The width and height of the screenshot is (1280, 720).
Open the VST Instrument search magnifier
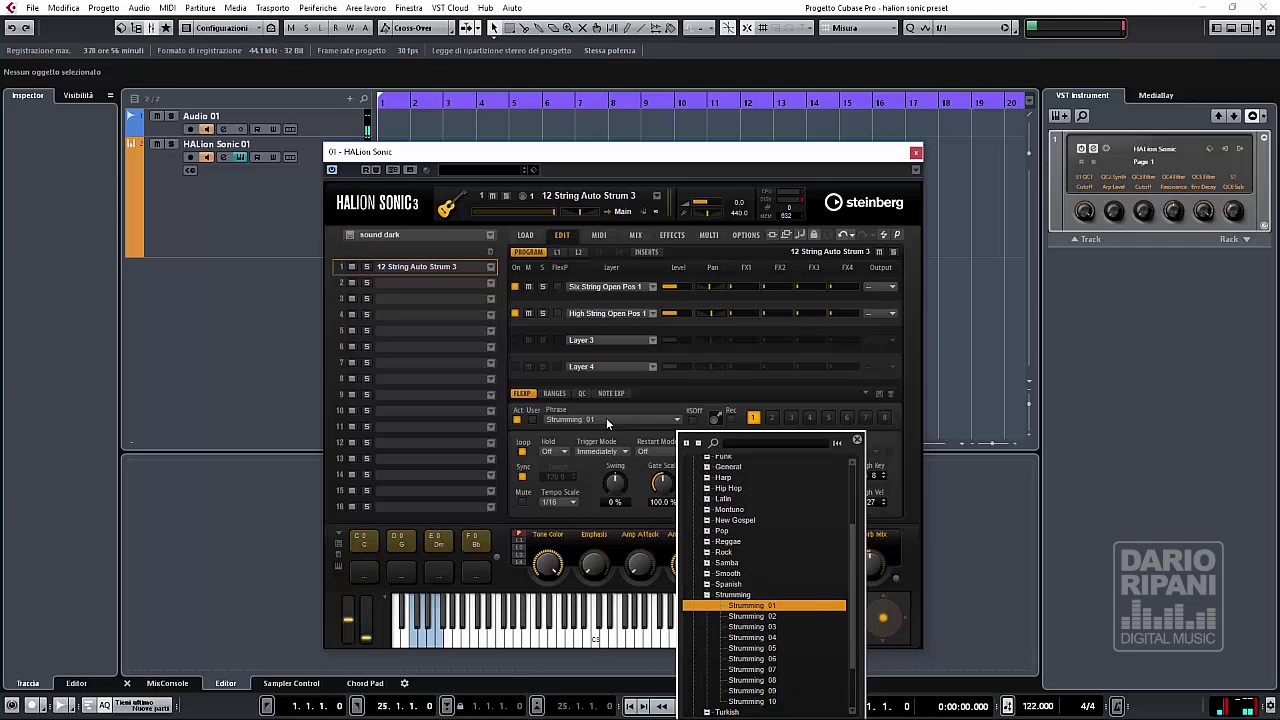coord(1082,116)
